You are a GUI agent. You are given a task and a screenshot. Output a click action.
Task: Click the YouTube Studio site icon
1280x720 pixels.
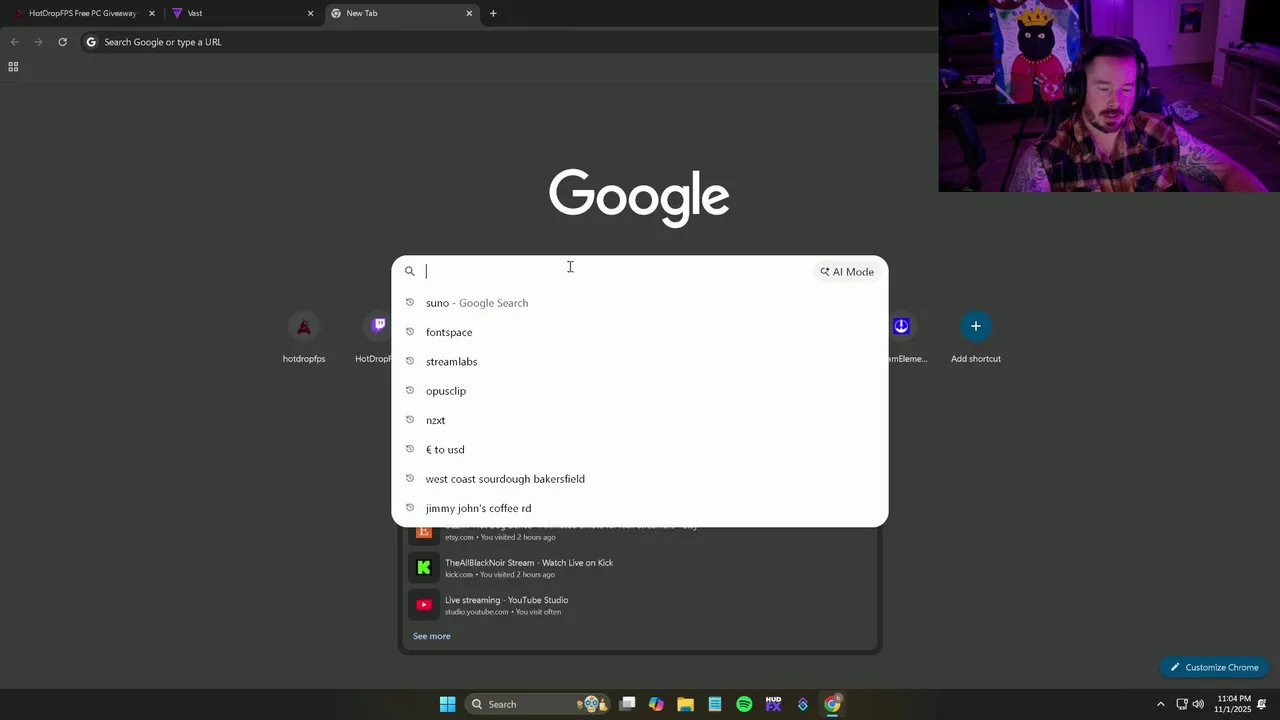pos(424,605)
